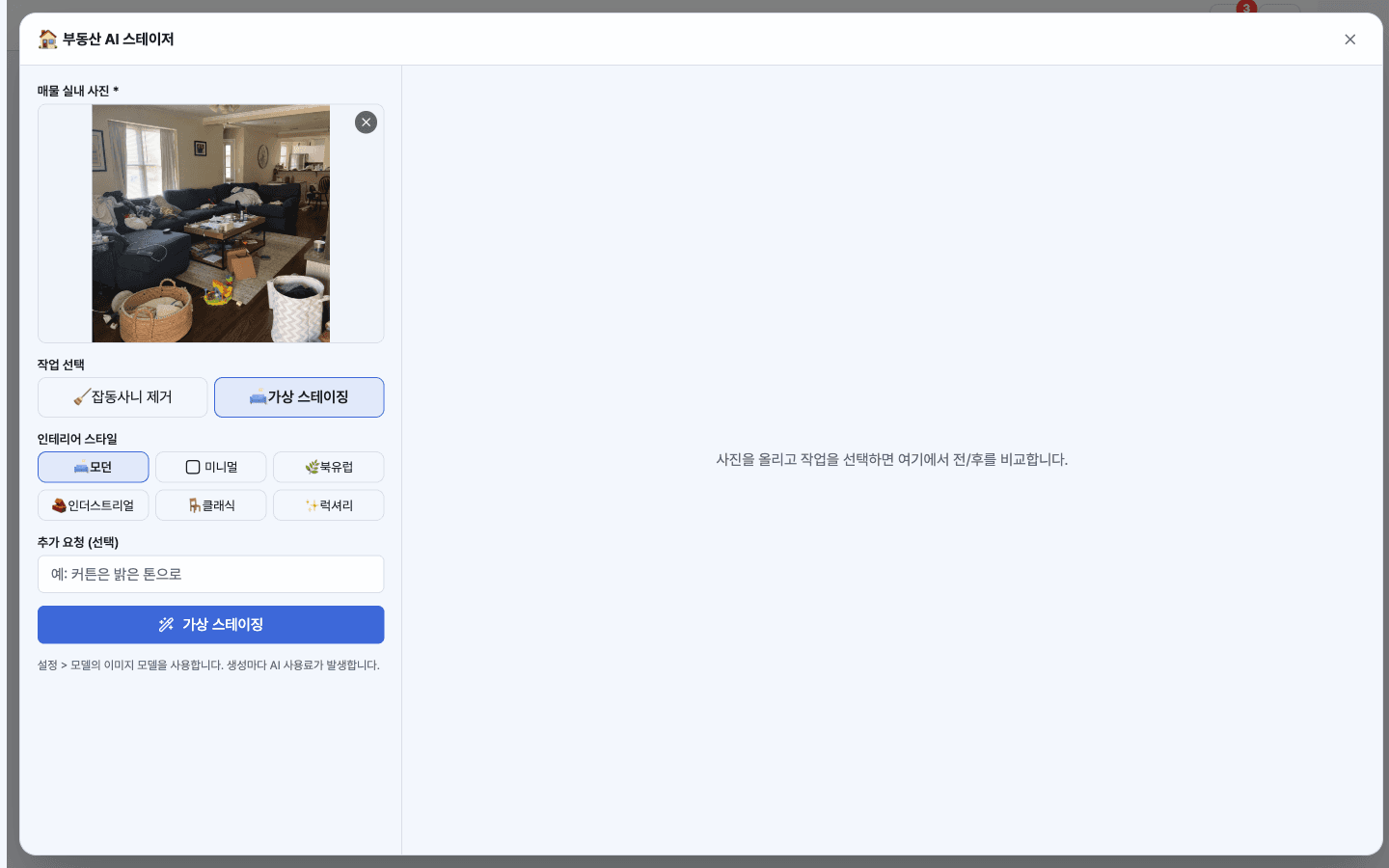Click the red notification badge behind dialog
1389x868 pixels.
click(x=1246, y=7)
